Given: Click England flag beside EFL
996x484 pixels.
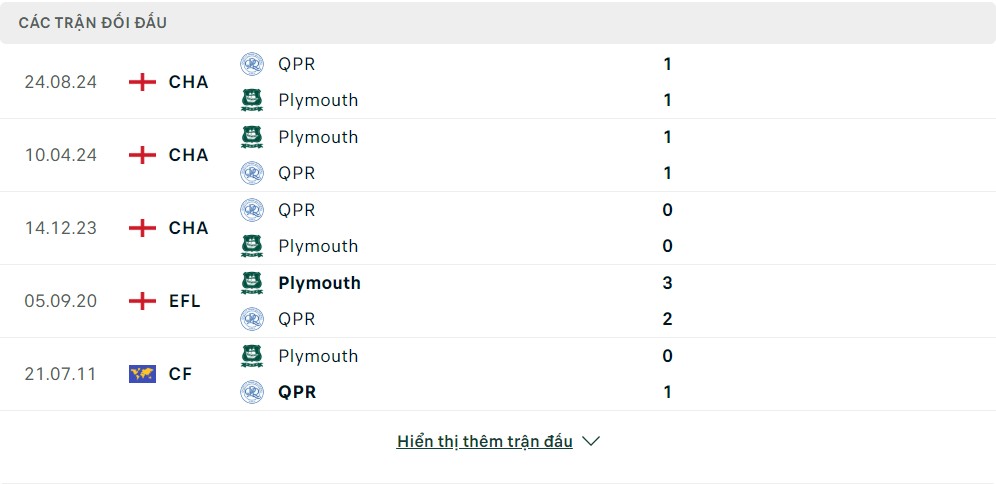Looking at the screenshot, I should pyautogui.click(x=142, y=301).
